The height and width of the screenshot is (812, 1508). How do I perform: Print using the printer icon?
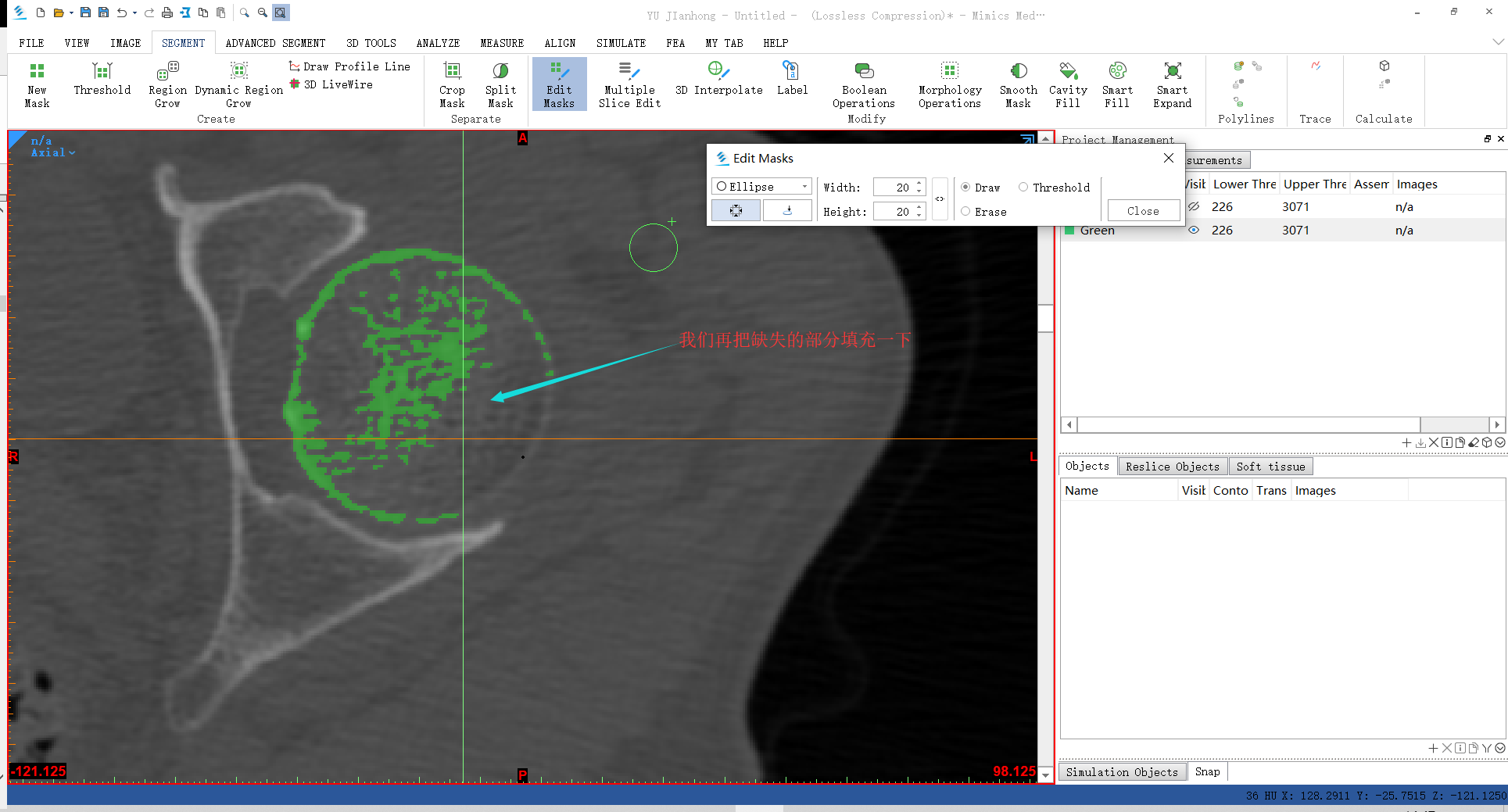pyautogui.click(x=167, y=13)
